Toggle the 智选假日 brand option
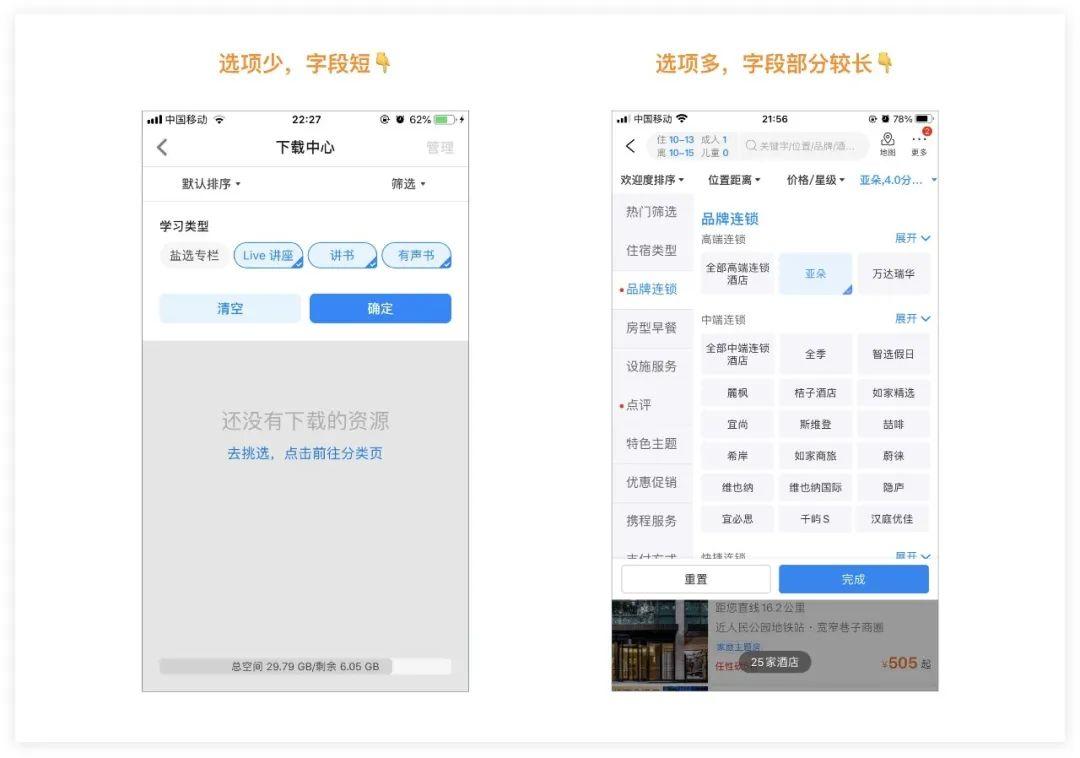The width and height of the screenshot is (1080, 758). point(893,355)
